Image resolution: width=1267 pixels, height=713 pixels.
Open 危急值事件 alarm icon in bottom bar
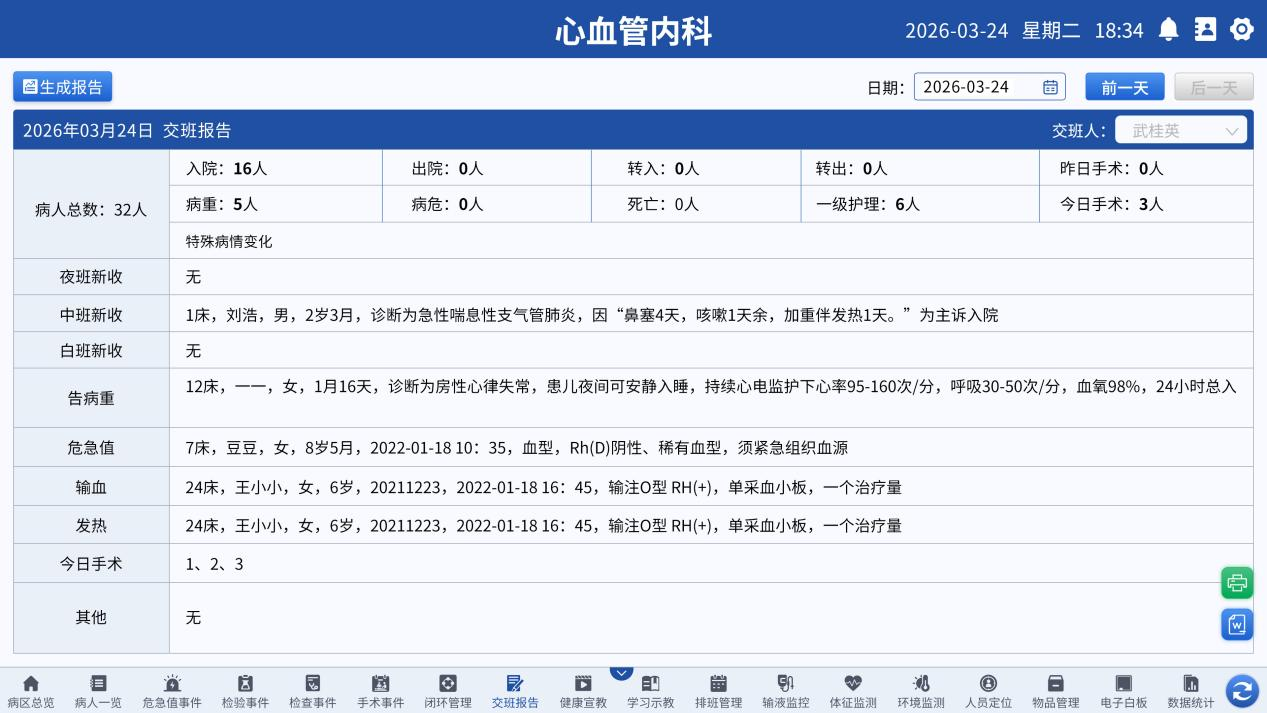172,684
